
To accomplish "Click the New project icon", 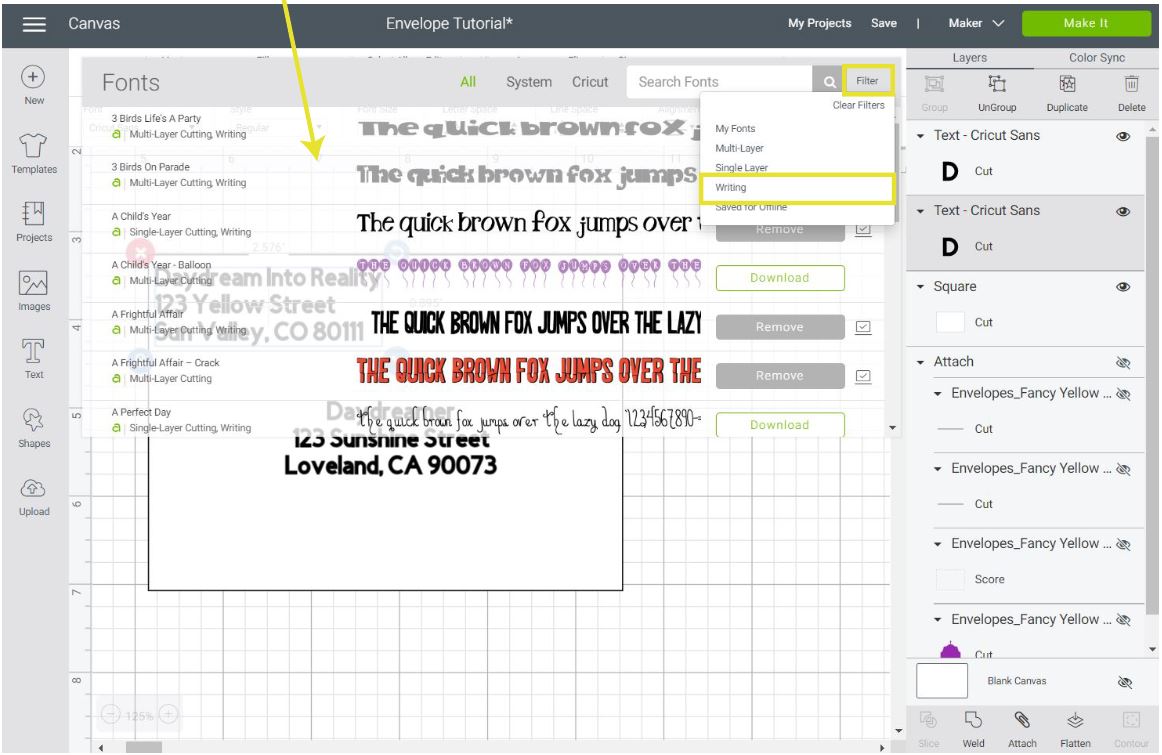I will (33, 77).
